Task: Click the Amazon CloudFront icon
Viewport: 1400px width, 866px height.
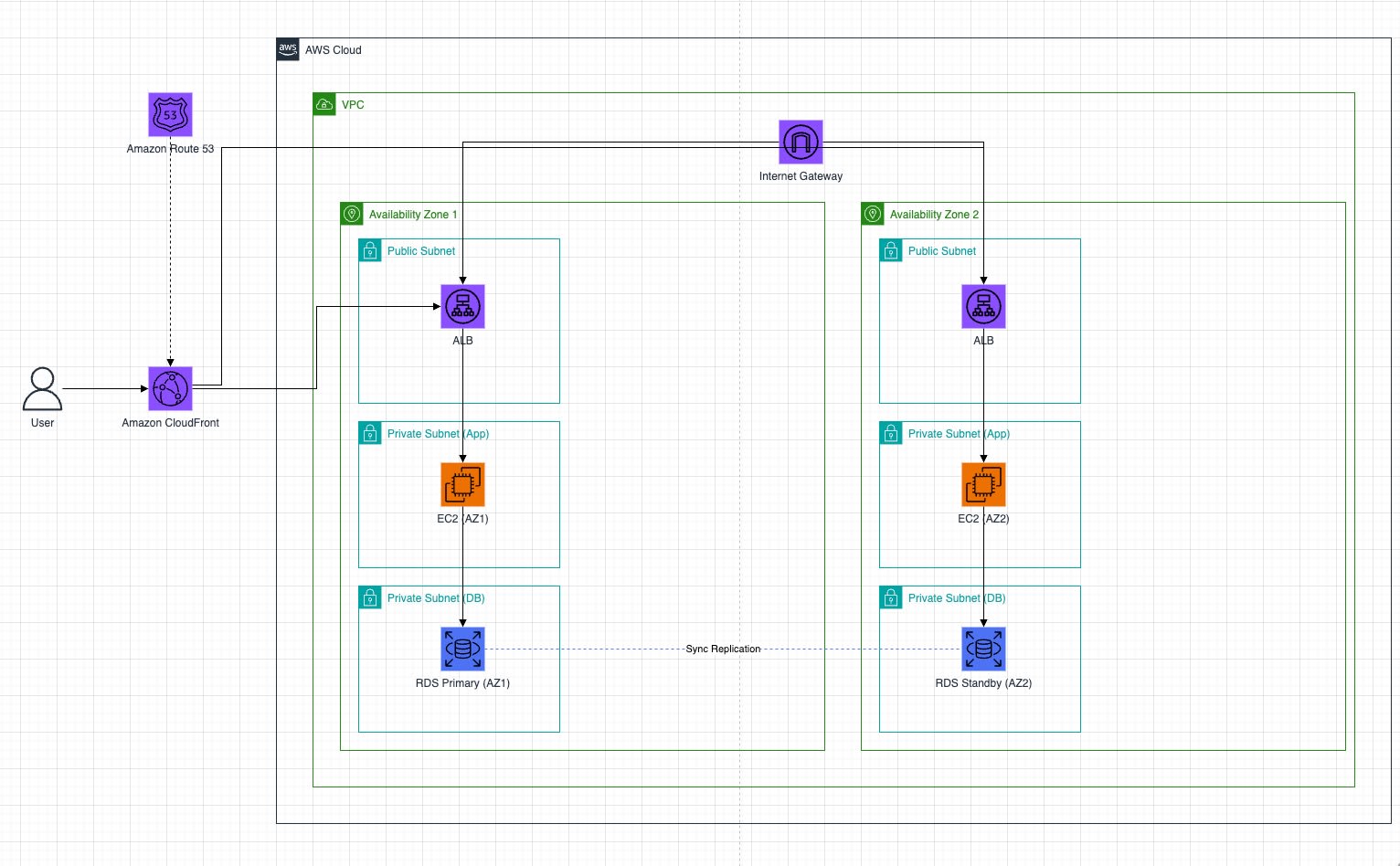Action: click(170, 388)
